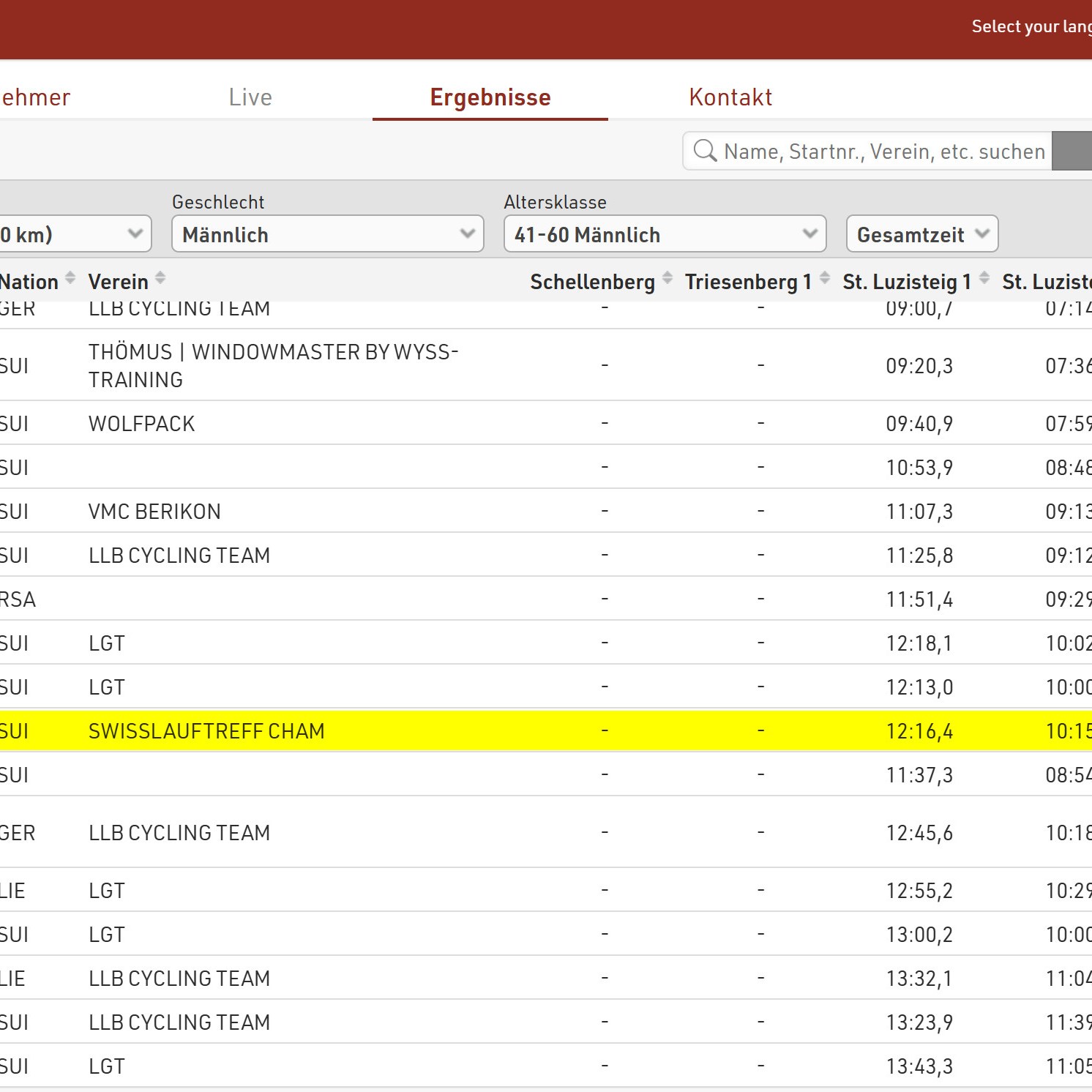
Task: Switch to the Live tab
Action: pos(250,97)
